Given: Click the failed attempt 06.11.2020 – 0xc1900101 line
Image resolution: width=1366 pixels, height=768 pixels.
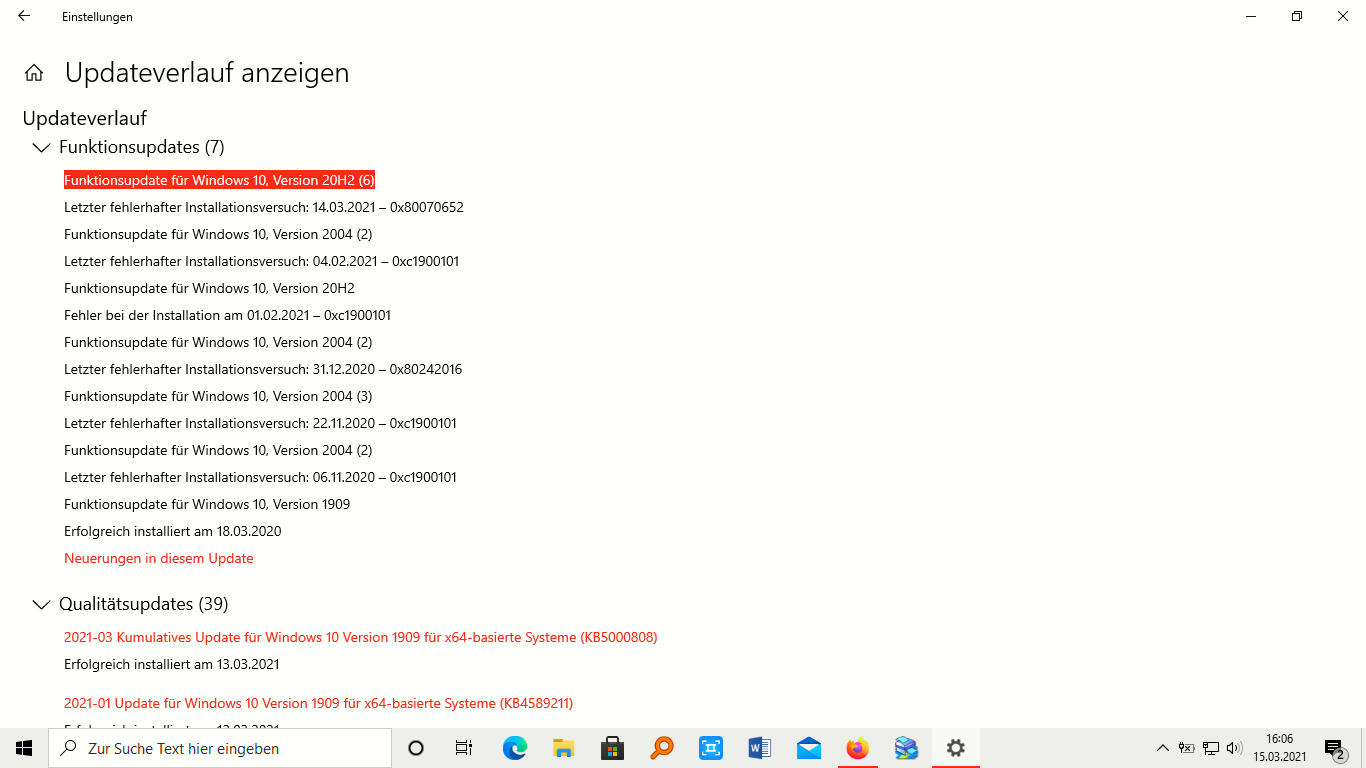Looking at the screenshot, I should pos(260,477).
